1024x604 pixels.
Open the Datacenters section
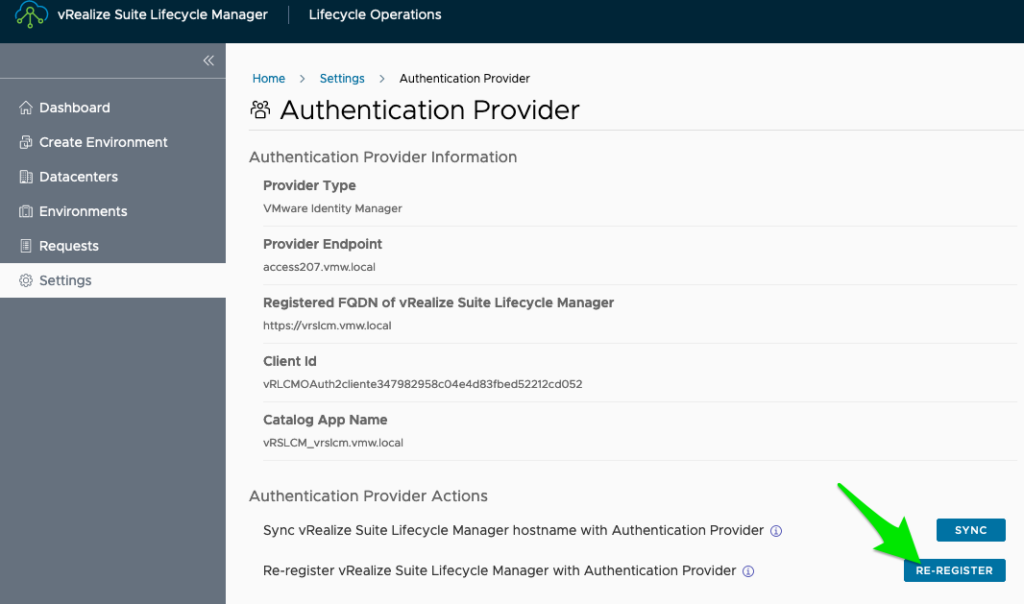113,177
